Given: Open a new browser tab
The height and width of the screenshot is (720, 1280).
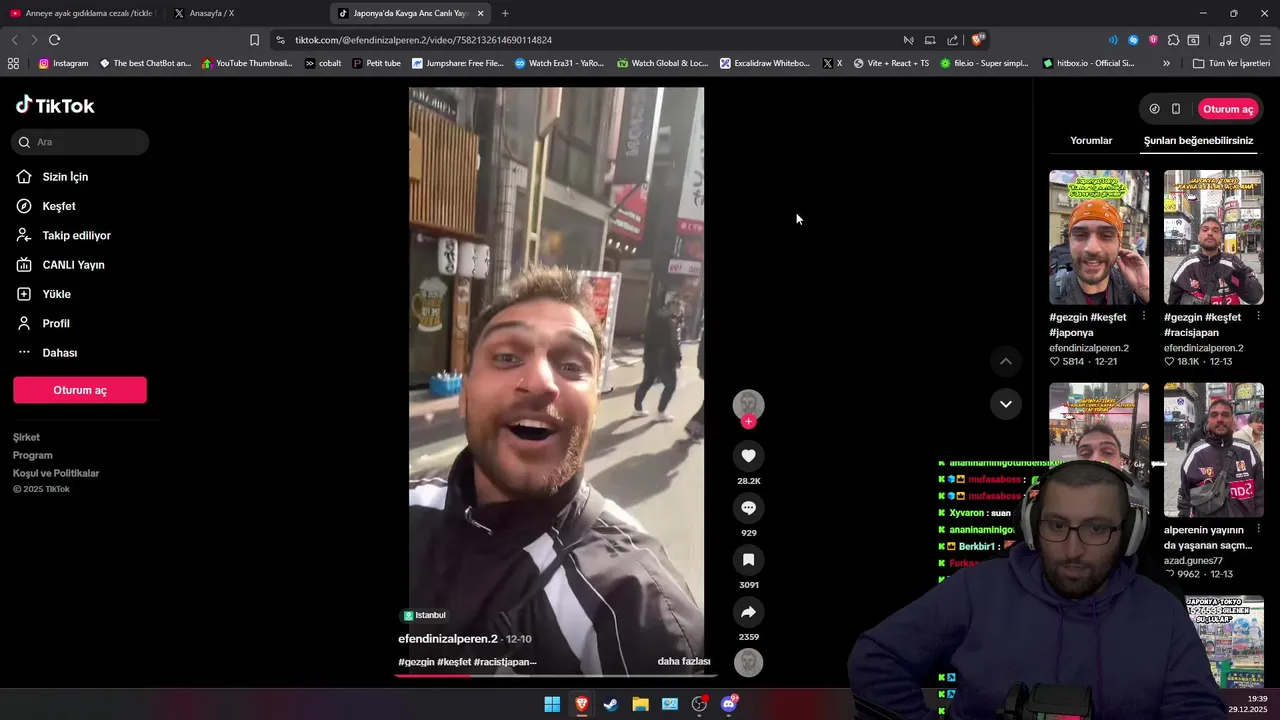Looking at the screenshot, I should (x=505, y=13).
